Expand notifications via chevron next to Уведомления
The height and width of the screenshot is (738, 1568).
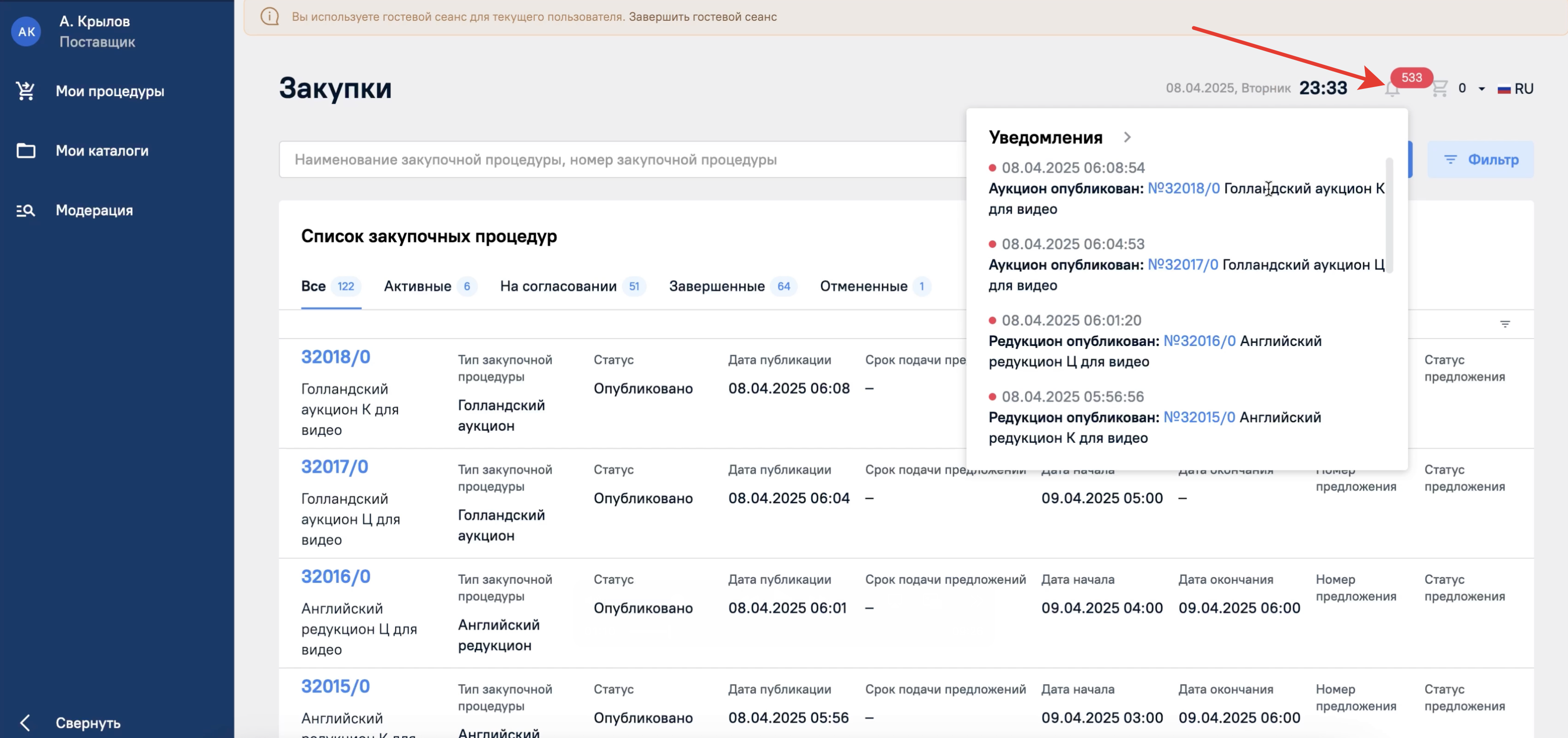[x=1127, y=138]
